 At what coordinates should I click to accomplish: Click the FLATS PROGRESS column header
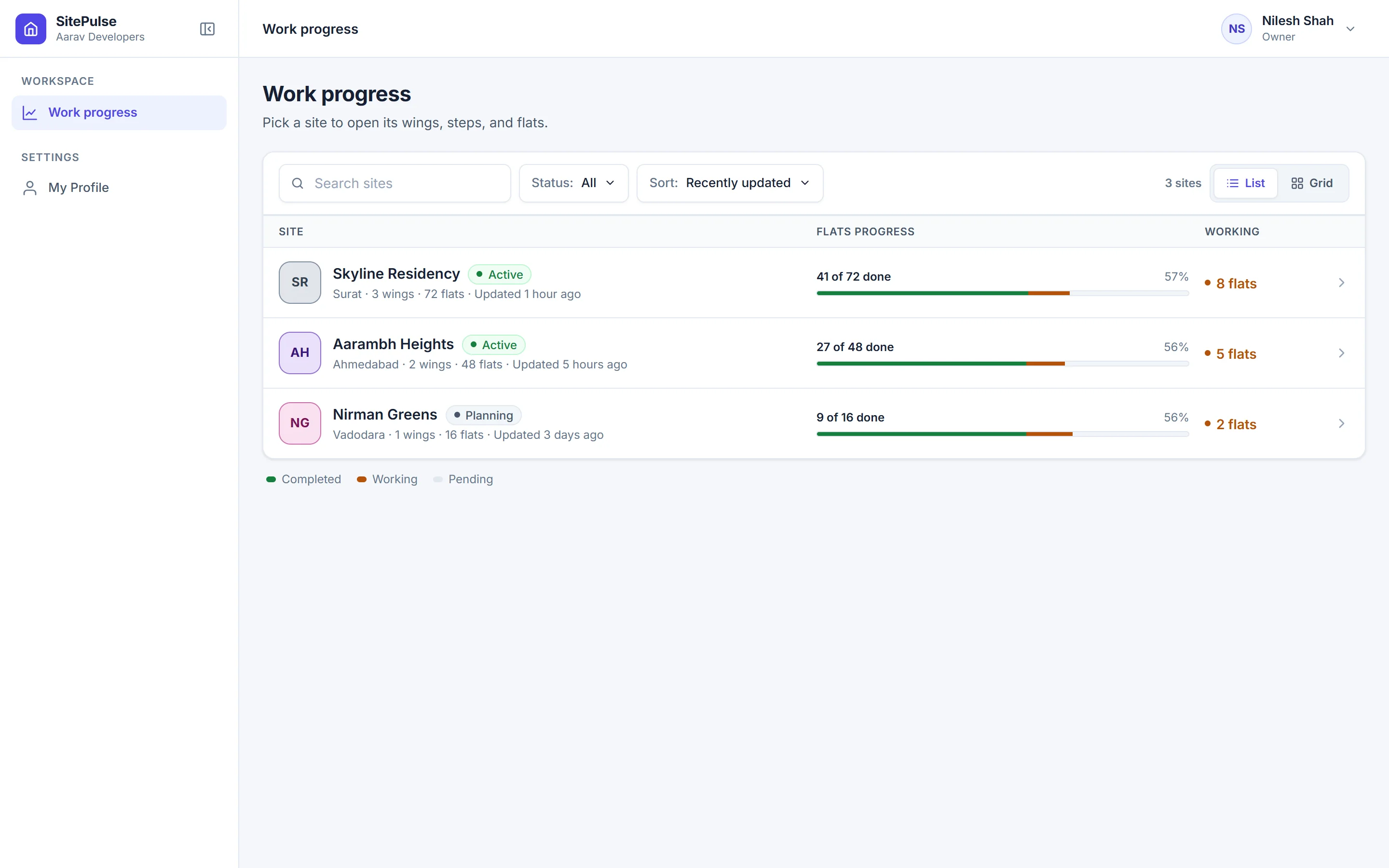click(865, 231)
